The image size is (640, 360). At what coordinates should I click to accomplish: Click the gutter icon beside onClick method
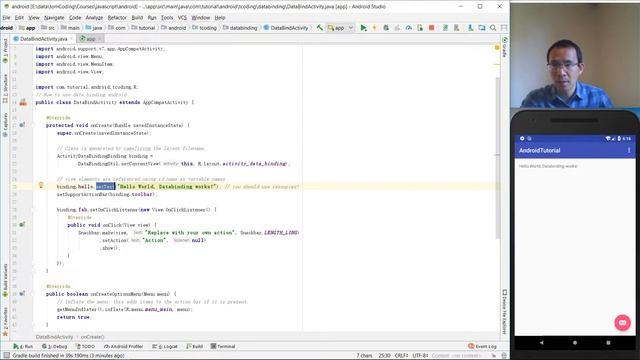(22, 224)
